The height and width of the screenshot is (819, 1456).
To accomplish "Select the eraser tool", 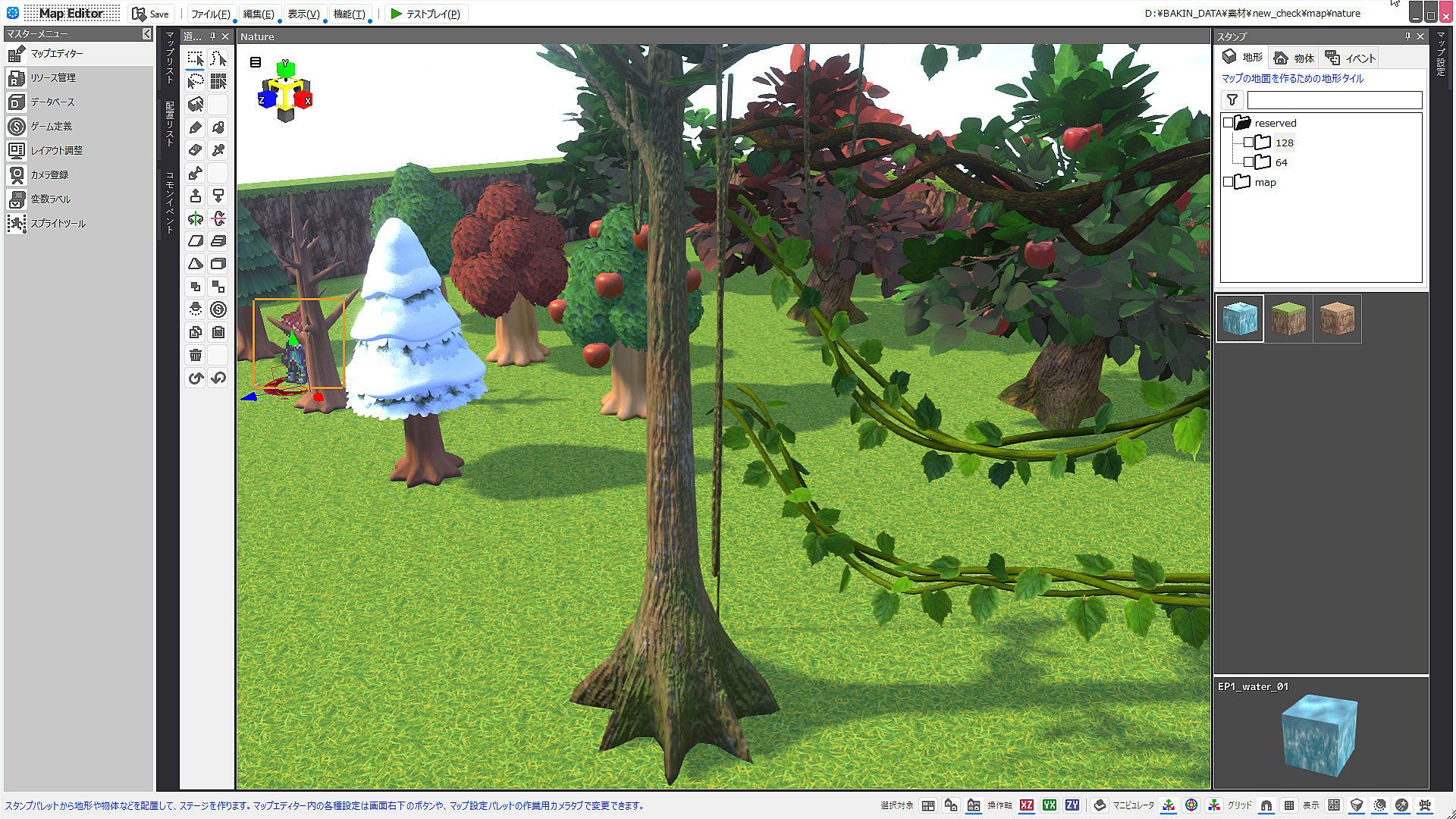I will tap(196, 150).
